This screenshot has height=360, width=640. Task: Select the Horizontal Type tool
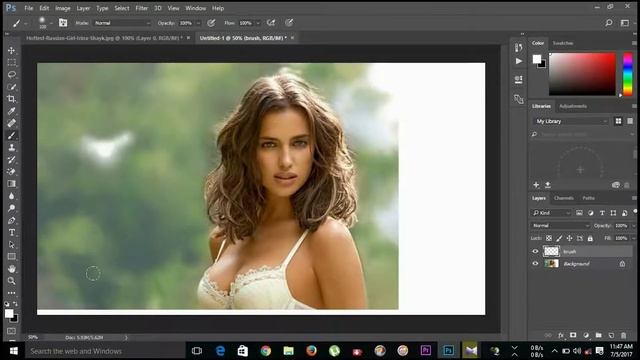[11, 233]
